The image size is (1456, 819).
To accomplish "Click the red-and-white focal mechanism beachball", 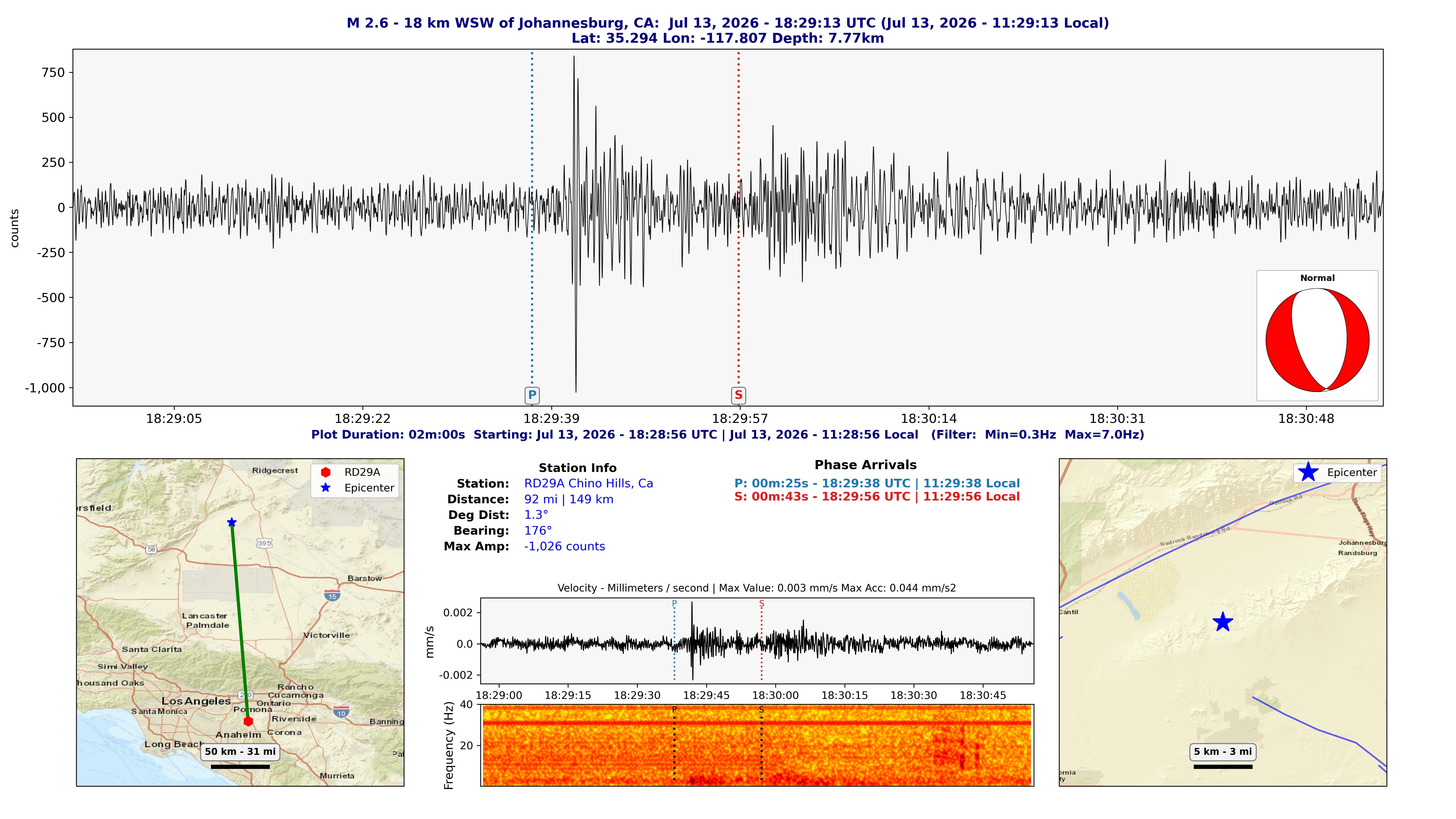I will pyautogui.click(x=1317, y=340).
